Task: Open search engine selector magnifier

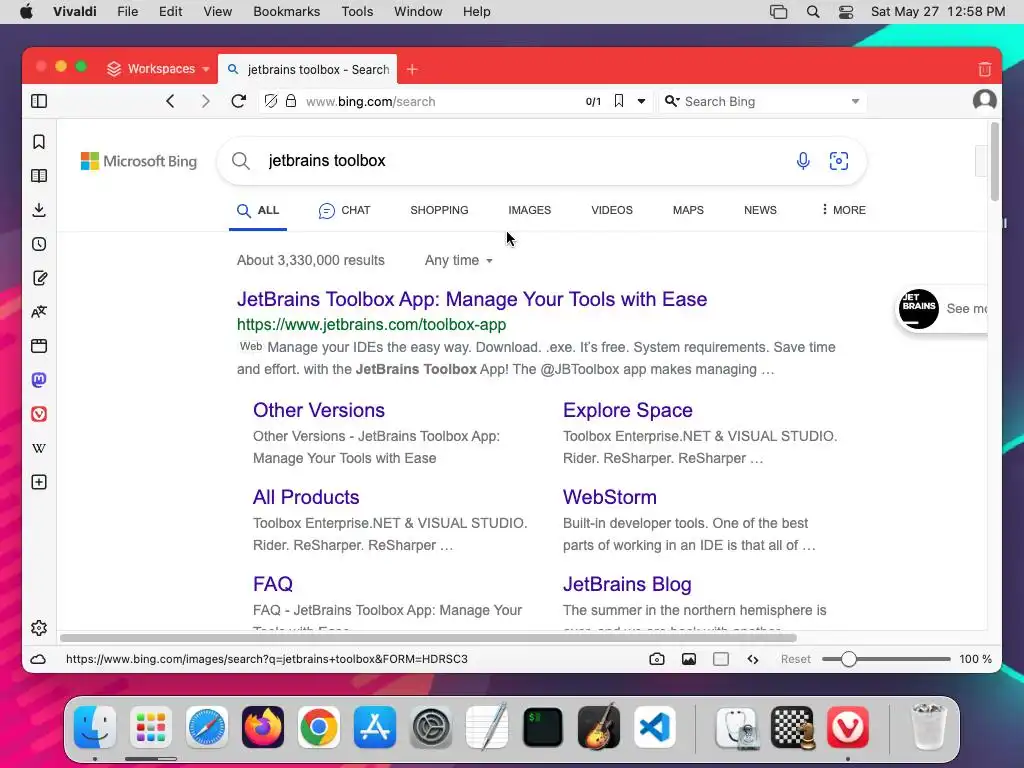Action: pos(671,101)
